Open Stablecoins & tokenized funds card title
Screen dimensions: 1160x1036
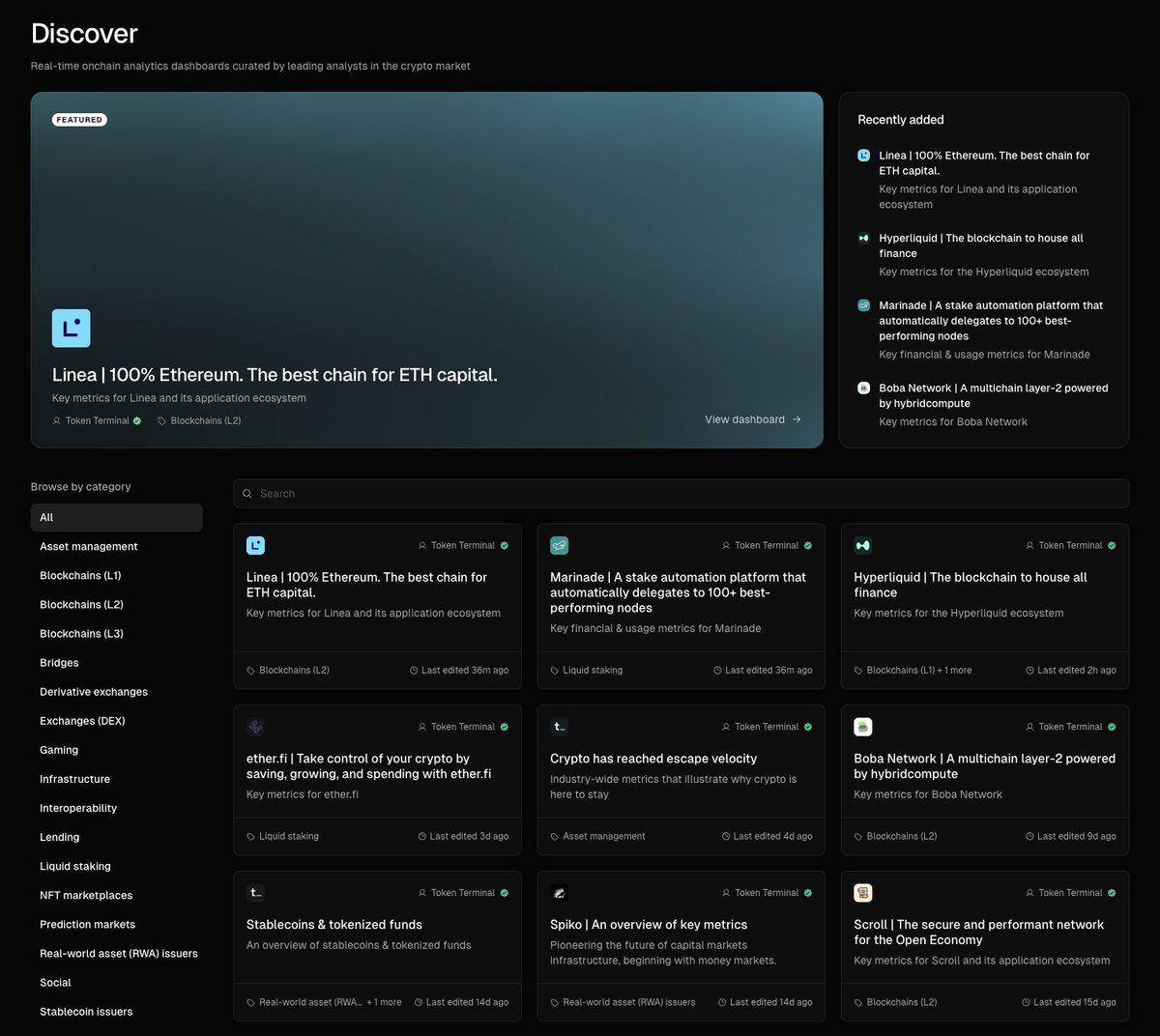coord(334,925)
